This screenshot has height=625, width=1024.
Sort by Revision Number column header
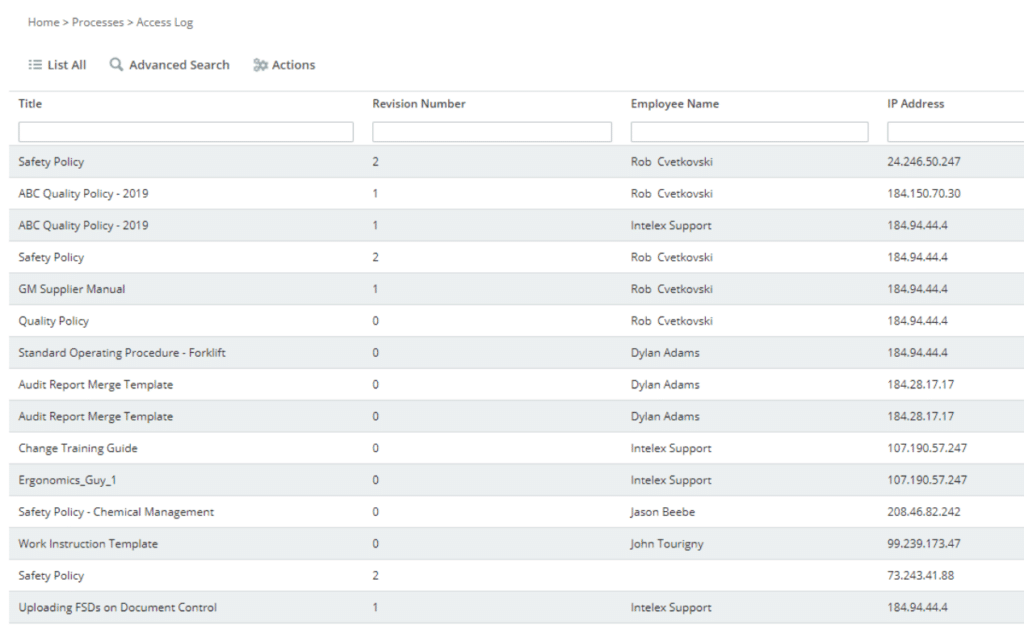(418, 104)
